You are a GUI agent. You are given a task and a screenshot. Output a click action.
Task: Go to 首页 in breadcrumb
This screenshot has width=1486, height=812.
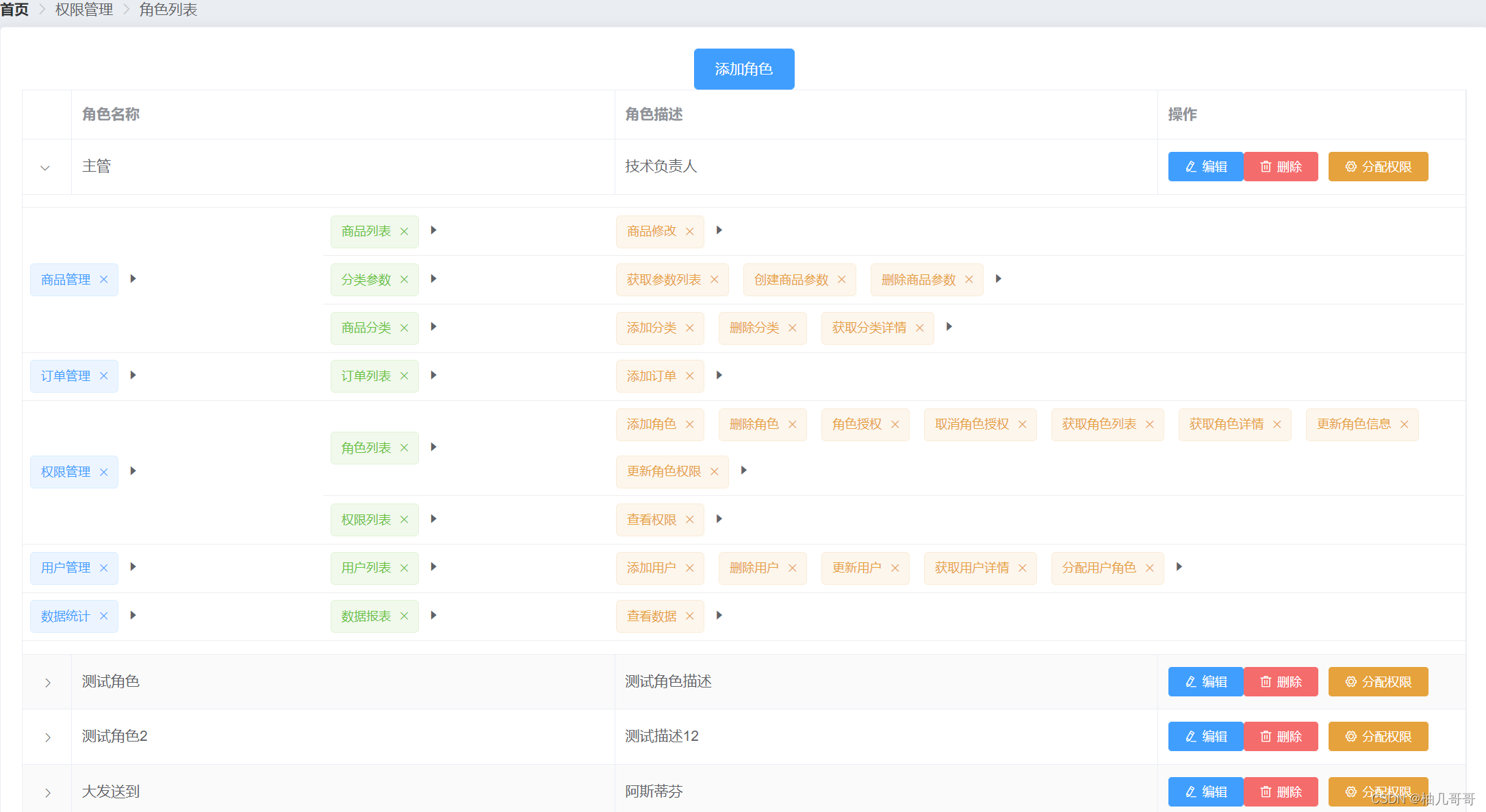(15, 10)
